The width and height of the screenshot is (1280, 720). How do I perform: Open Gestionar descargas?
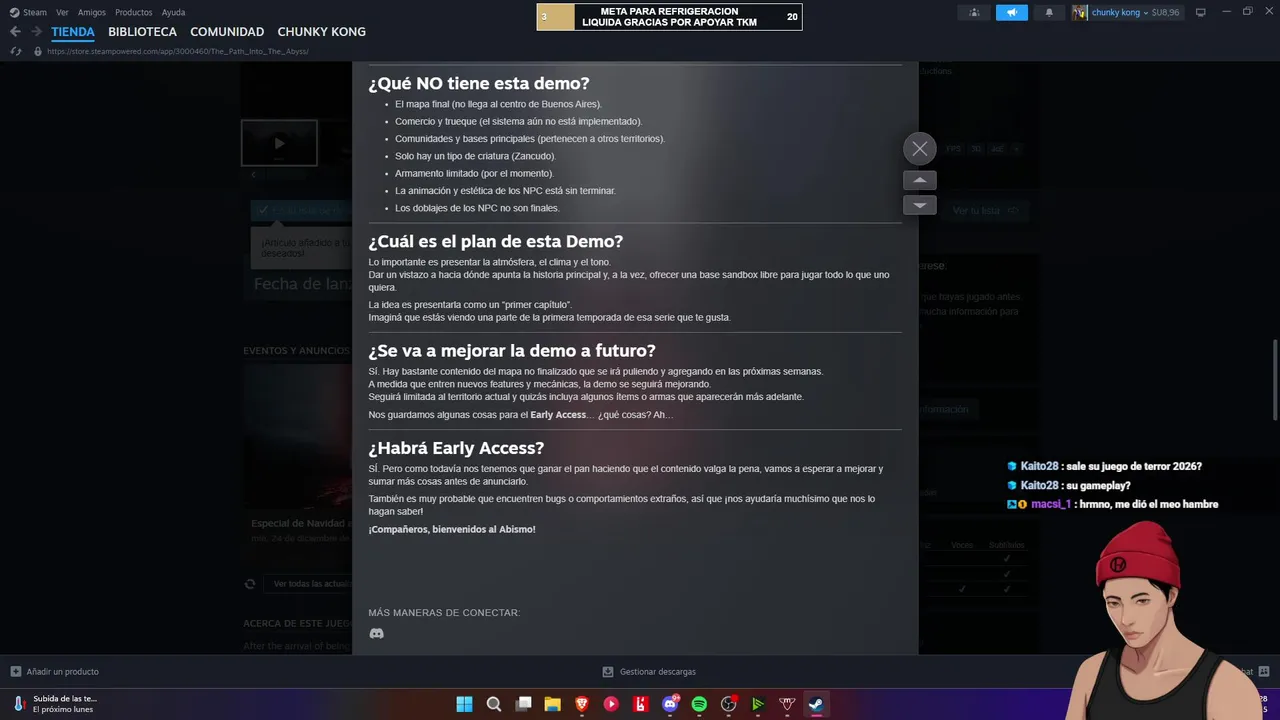648,671
